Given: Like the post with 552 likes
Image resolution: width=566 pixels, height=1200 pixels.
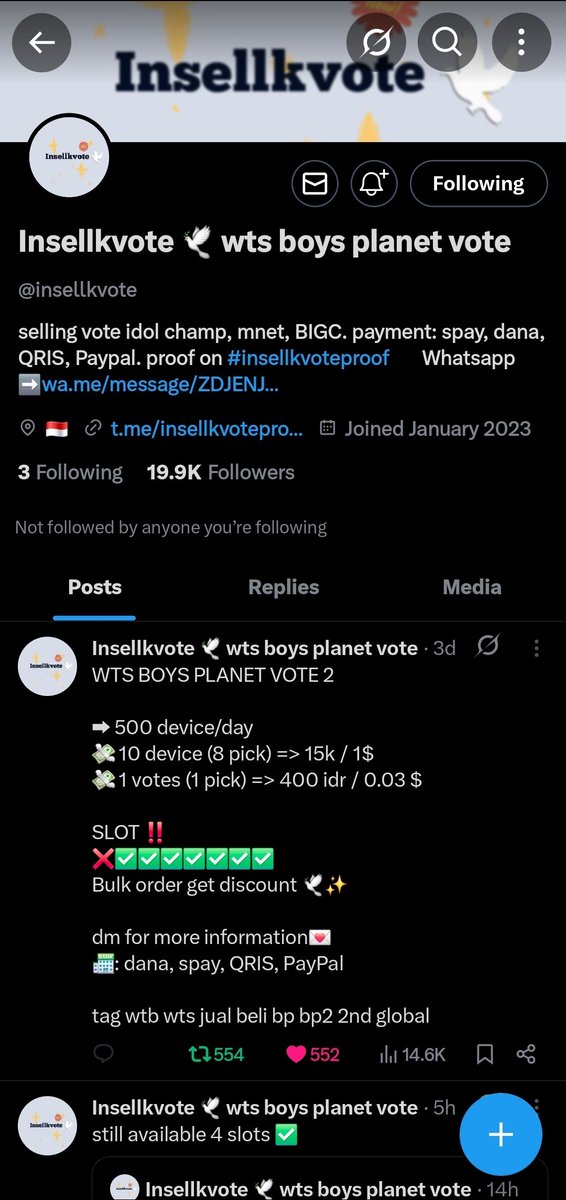Looking at the screenshot, I should coord(313,1054).
